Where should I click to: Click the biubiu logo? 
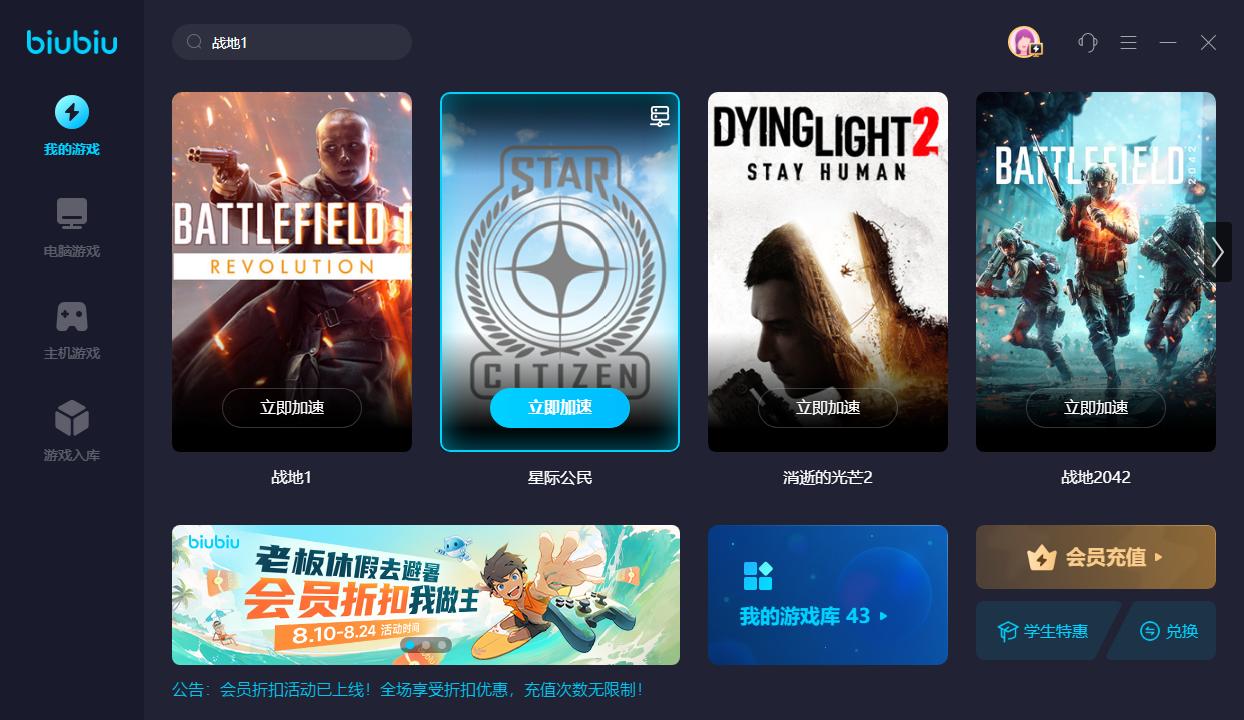click(x=72, y=42)
